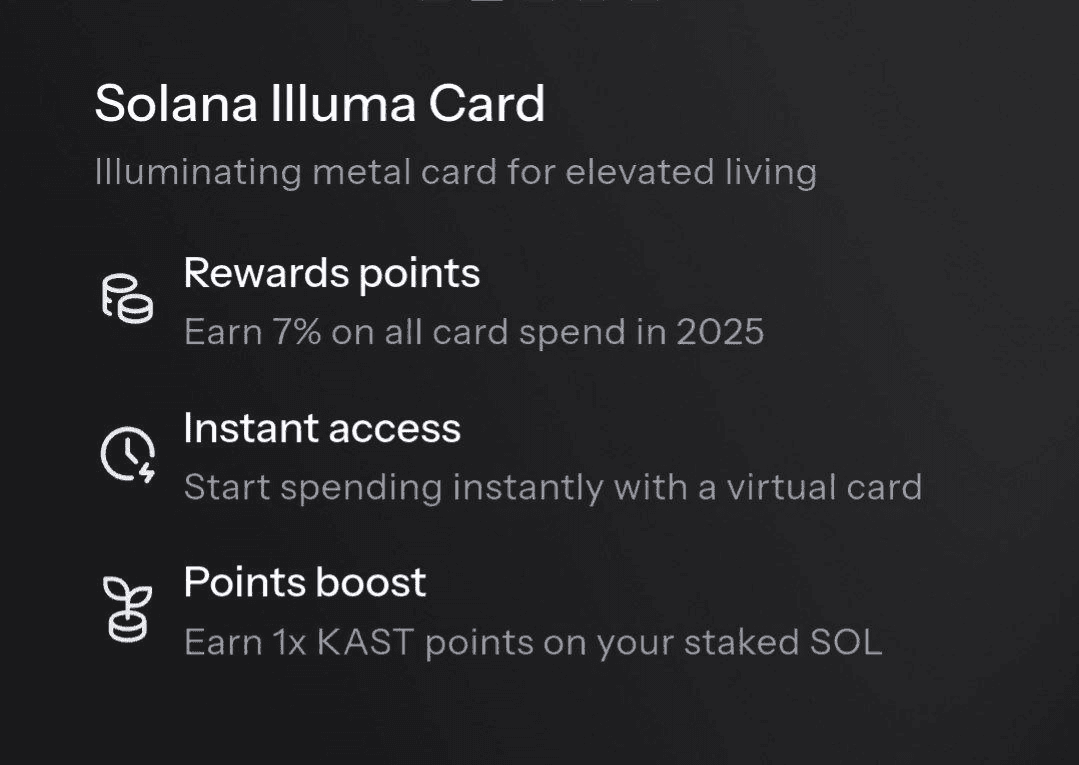The image size is (1079, 765).
Task: Click the '7%' figure in rewards text
Action: [x=297, y=332]
